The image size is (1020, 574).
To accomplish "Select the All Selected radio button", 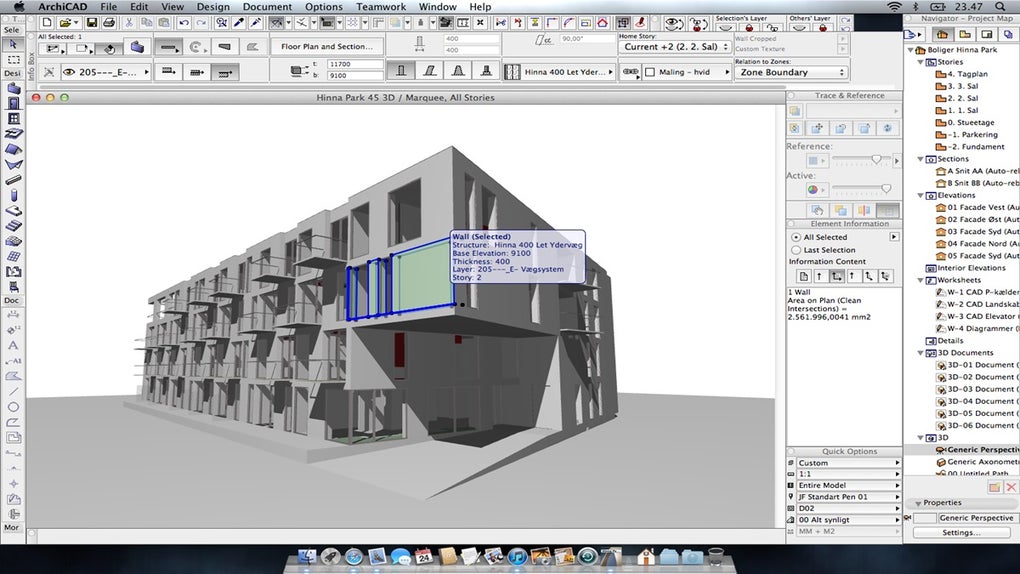I will tap(796, 237).
